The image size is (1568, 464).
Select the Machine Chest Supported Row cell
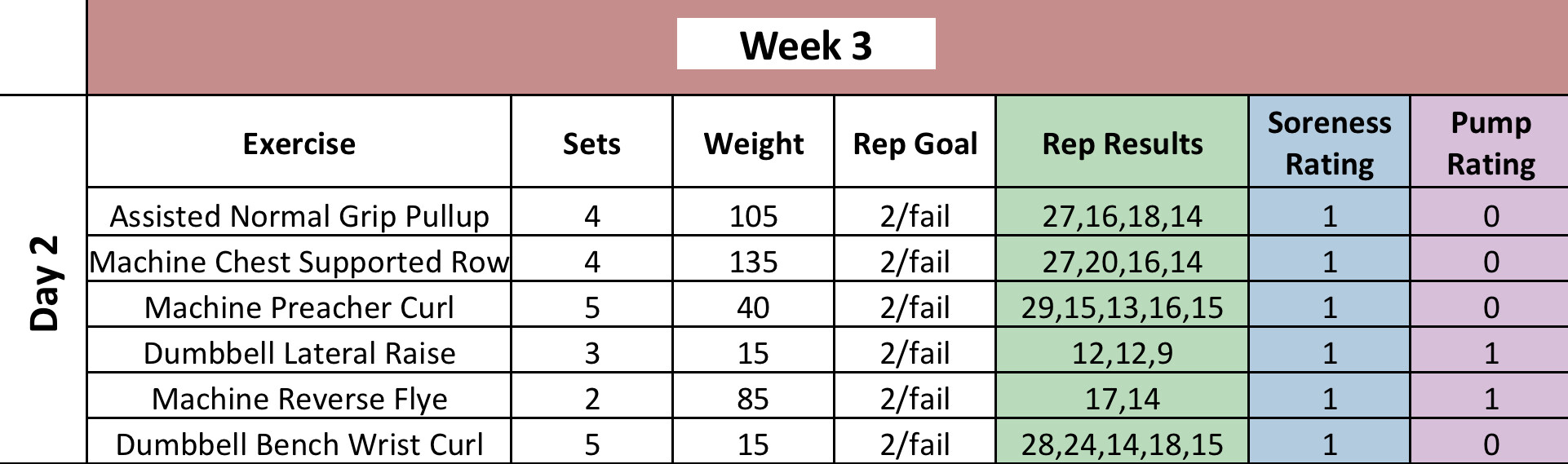pyautogui.click(x=299, y=261)
